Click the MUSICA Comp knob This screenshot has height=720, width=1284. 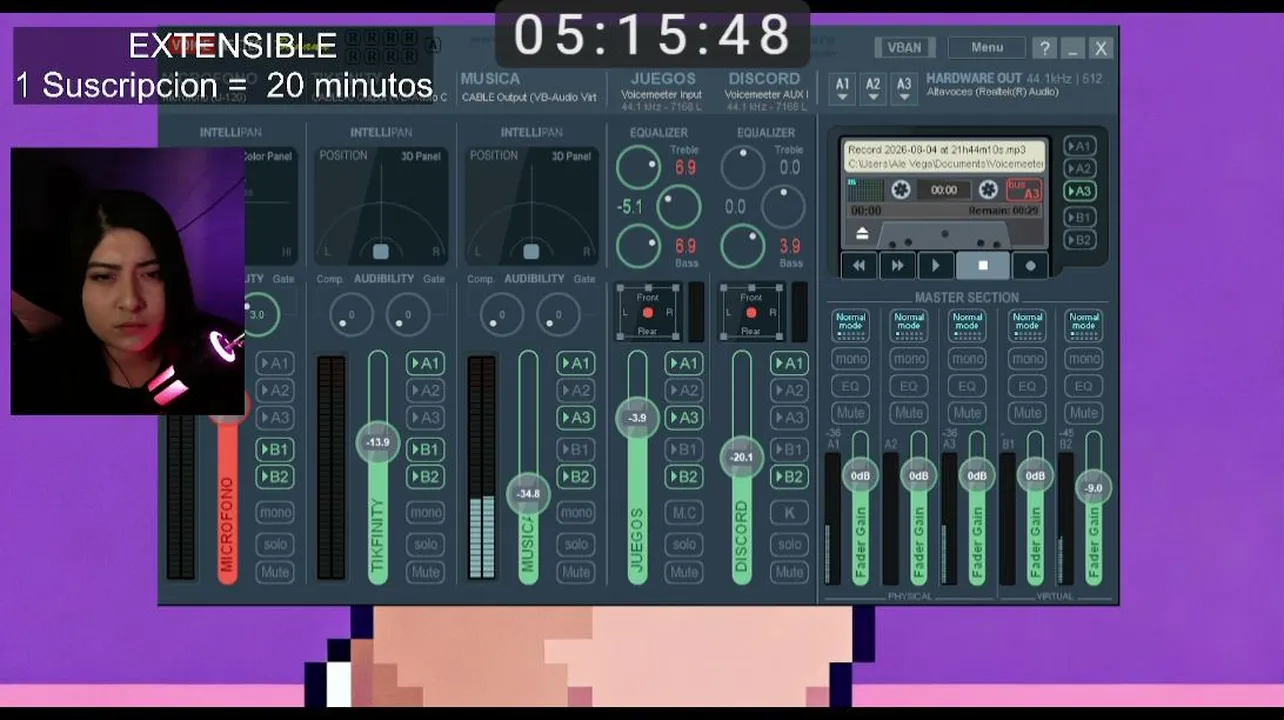coord(502,315)
